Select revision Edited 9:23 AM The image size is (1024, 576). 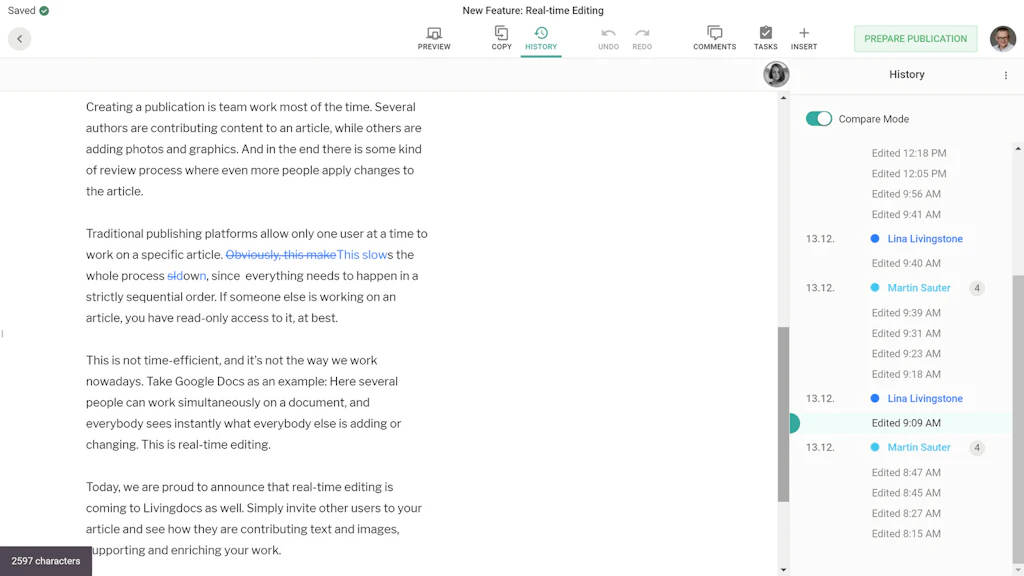point(906,353)
